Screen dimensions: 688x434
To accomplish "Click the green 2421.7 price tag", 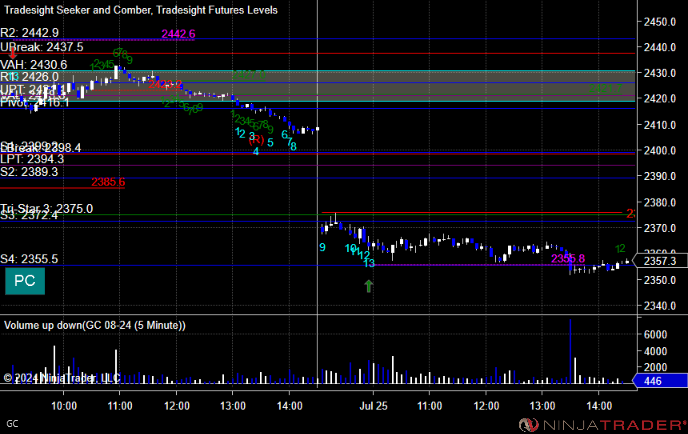I will point(605,89).
